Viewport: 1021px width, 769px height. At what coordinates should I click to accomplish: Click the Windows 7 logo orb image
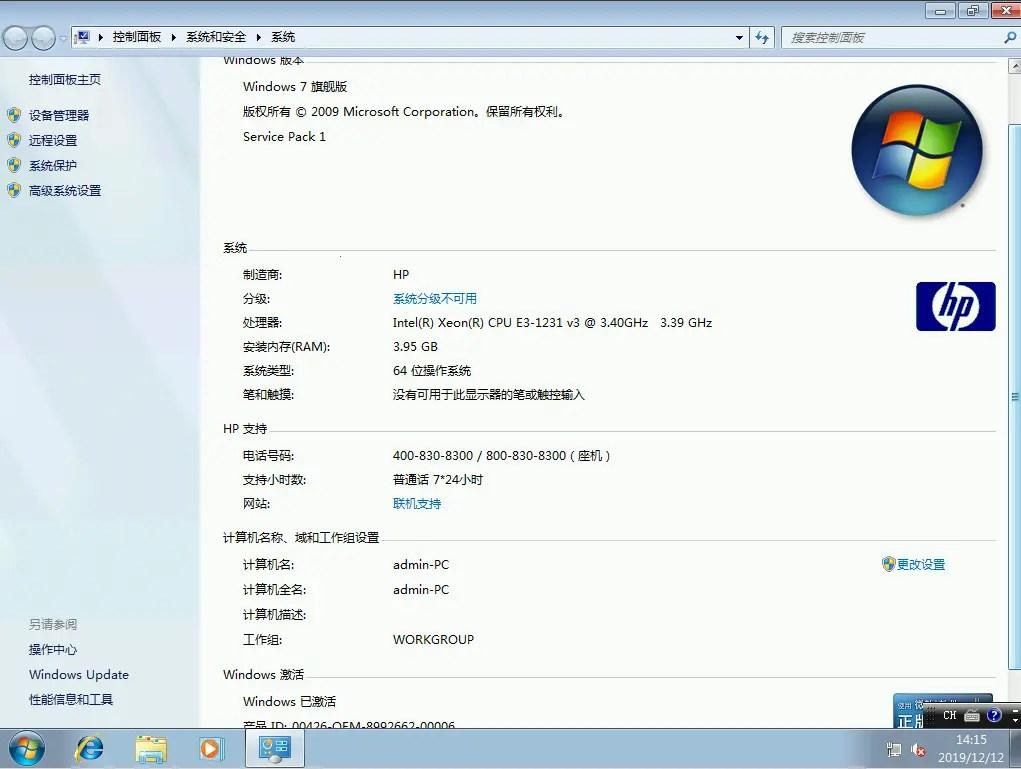click(917, 150)
